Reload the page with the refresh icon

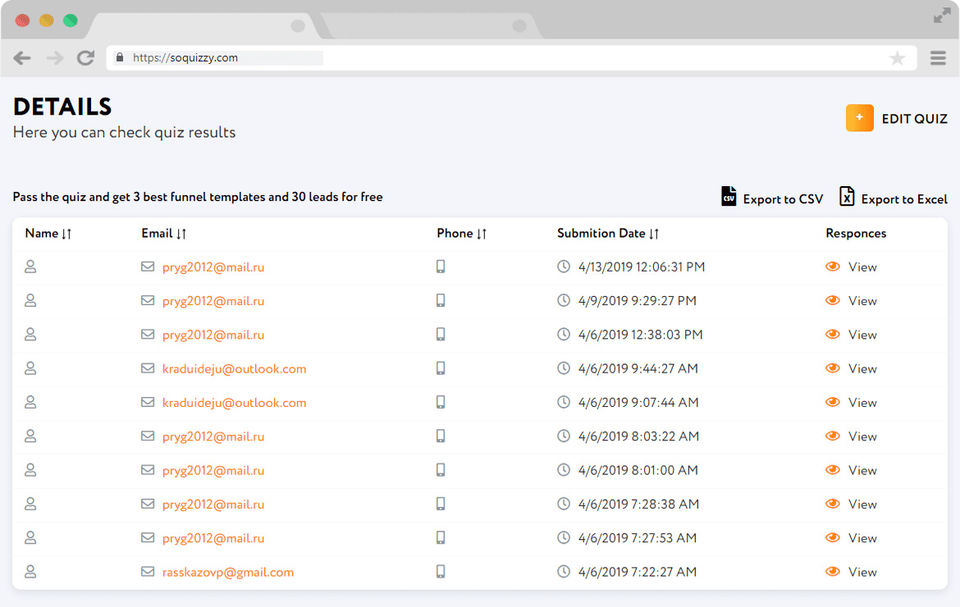(86, 58)
